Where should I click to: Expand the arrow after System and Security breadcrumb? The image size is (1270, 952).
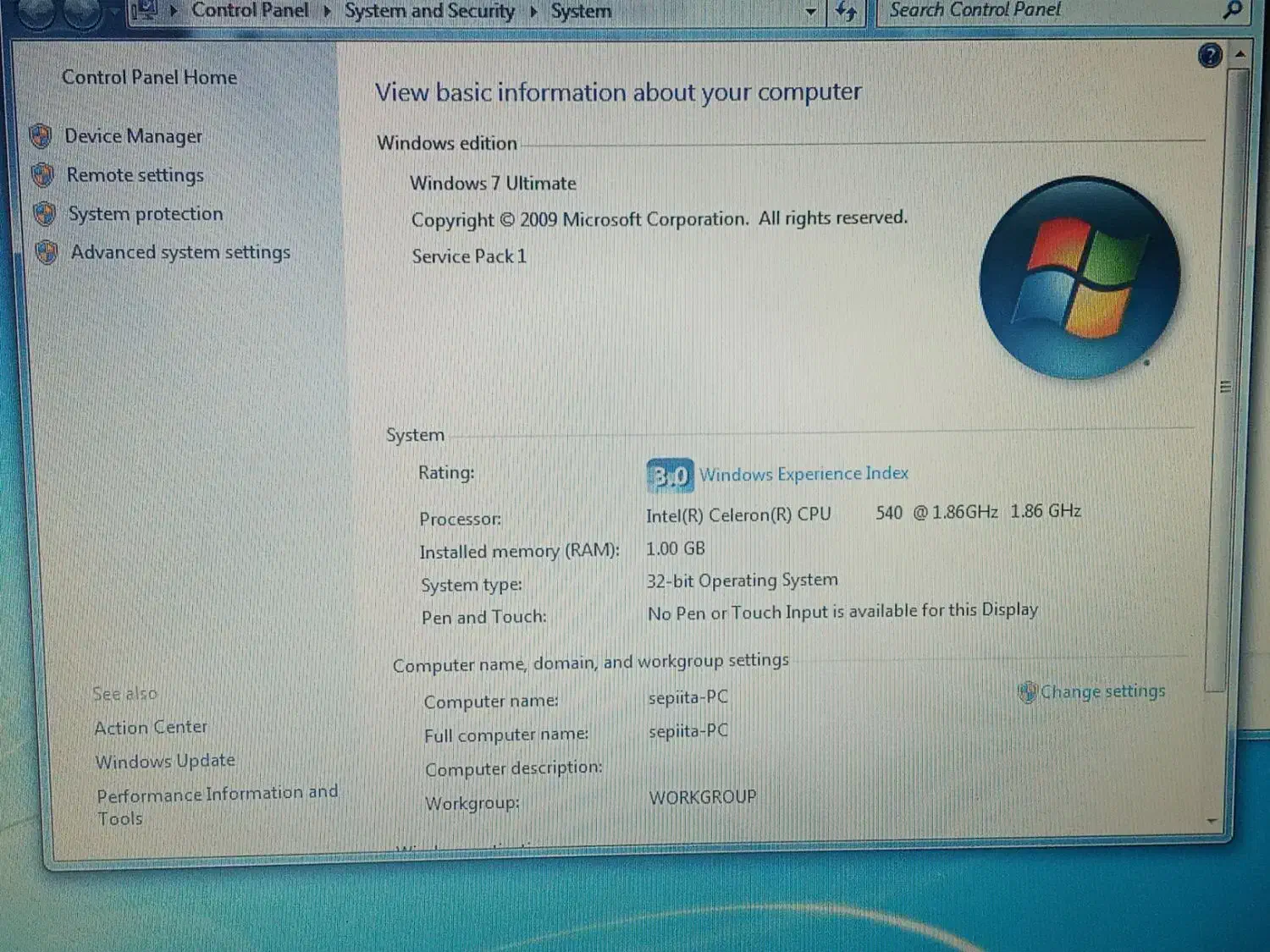click(533, 11)
